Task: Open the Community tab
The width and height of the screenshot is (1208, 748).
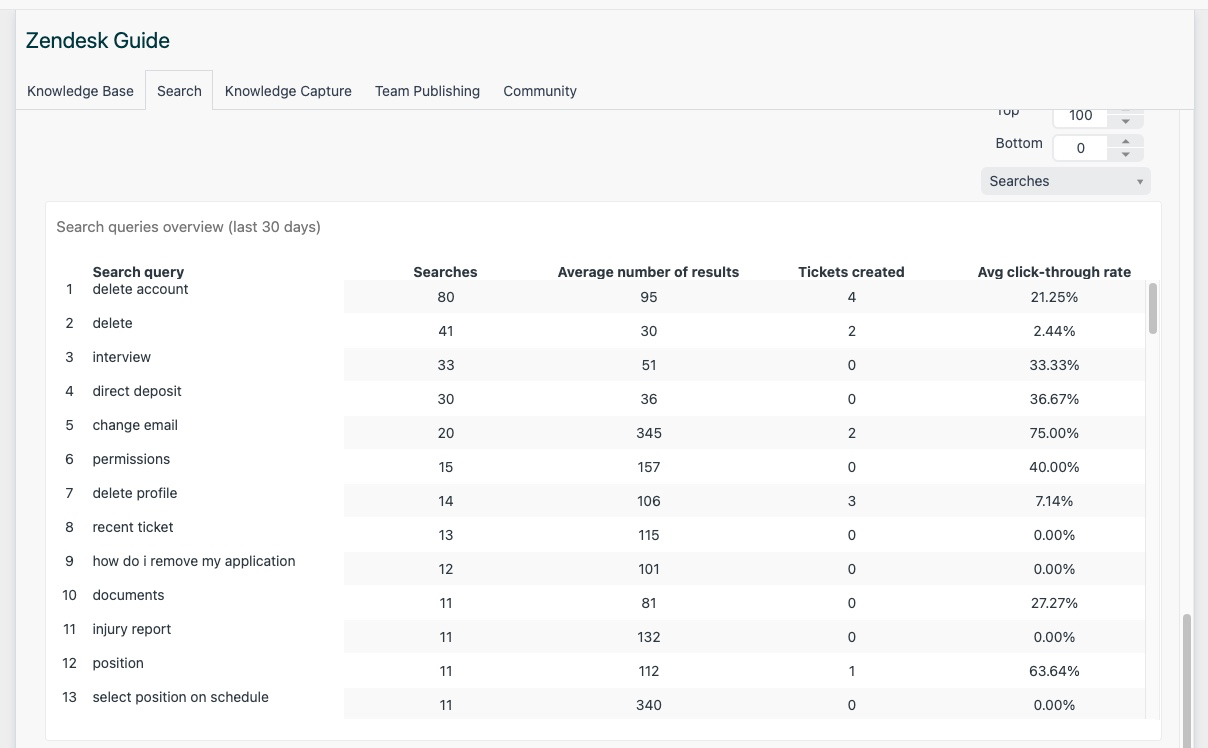Action: pyautogui.click(x=540, y=91)
